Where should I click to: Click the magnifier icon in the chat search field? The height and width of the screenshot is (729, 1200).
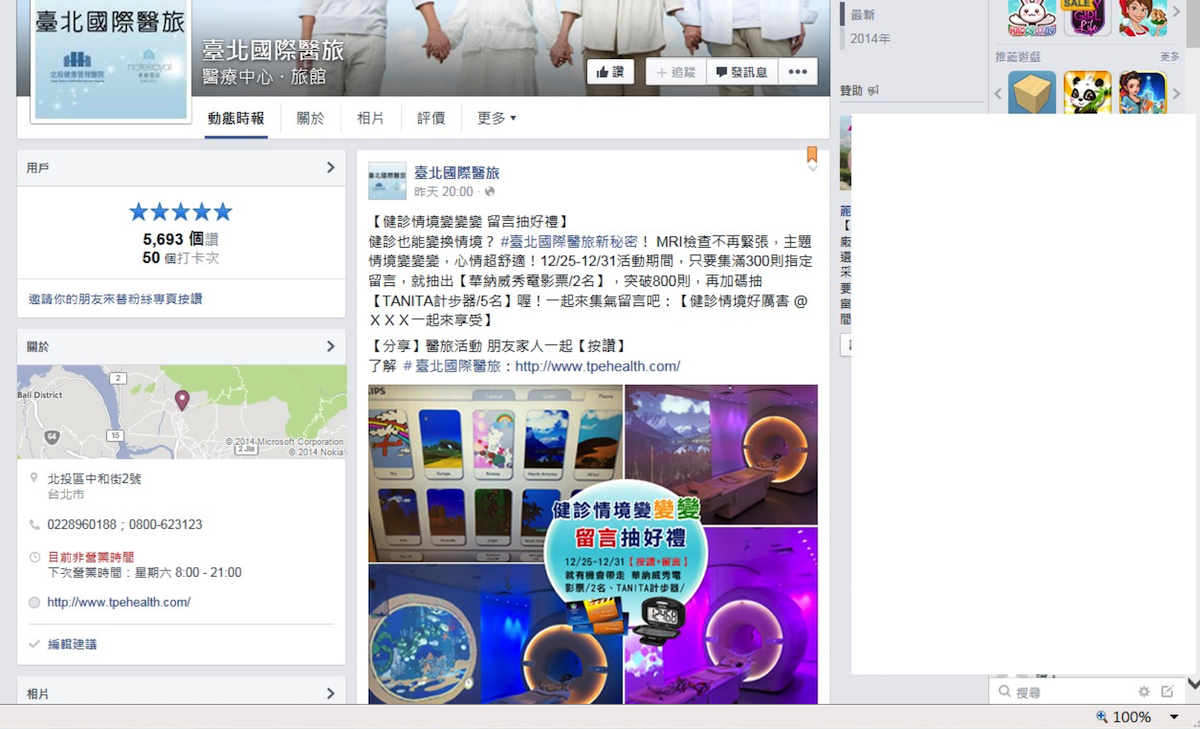click(1004, 691)
